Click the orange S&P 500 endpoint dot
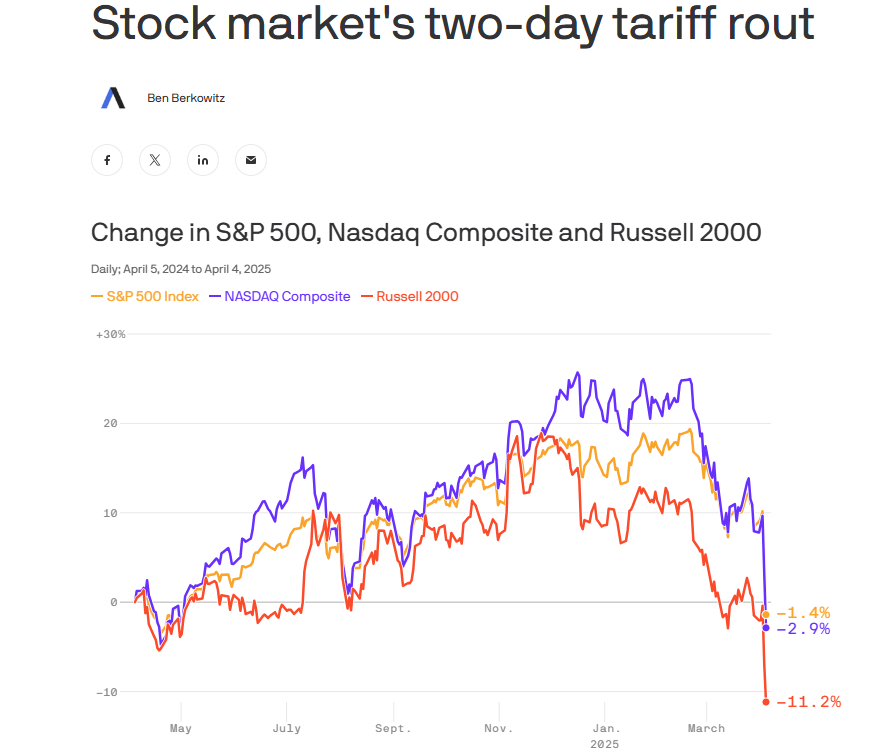The width and height of the screenshot is (895, 755). 766,615
